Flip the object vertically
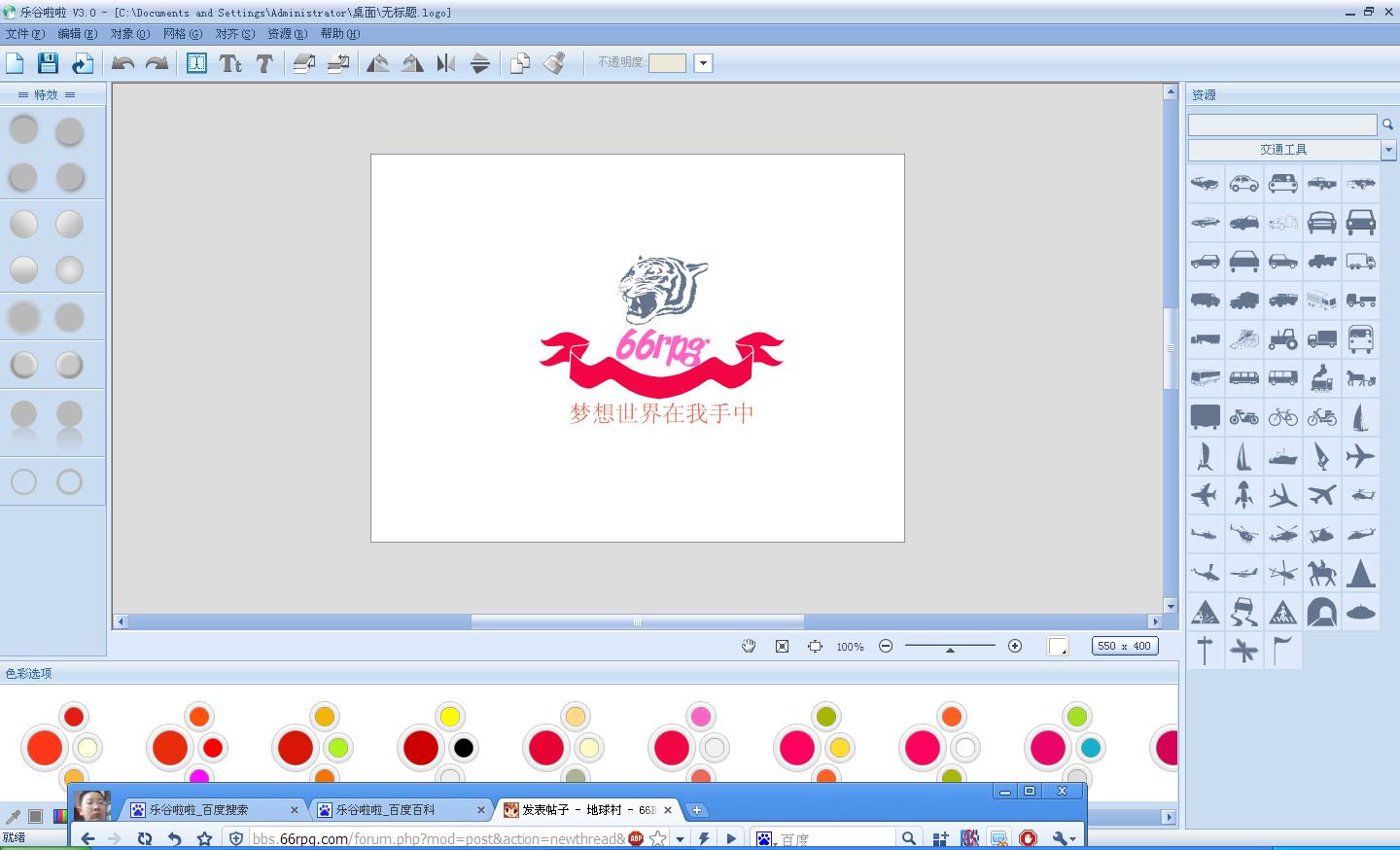Image resolution: width=1400 pixels, height=850 pixels. 479,63
